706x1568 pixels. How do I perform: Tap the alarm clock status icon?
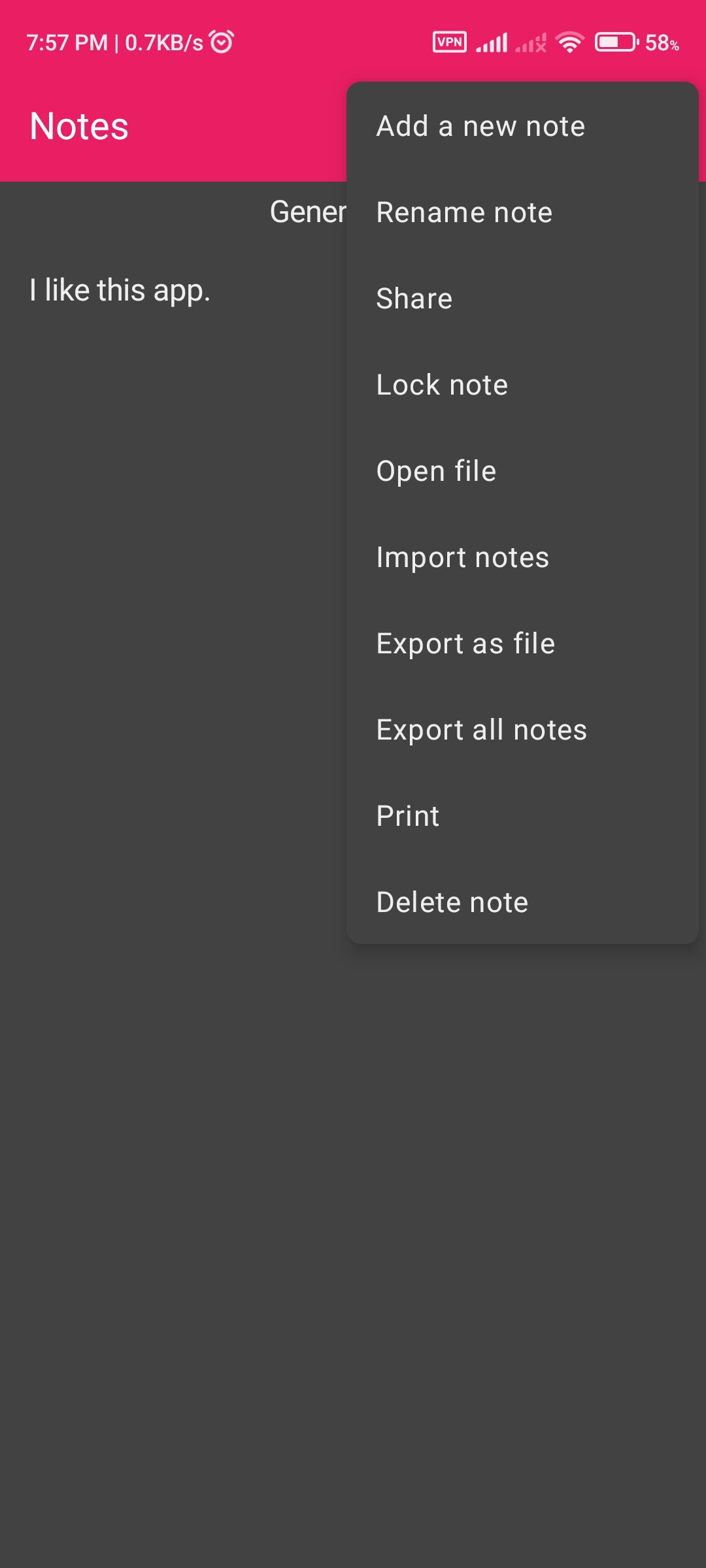coord(222,42)
